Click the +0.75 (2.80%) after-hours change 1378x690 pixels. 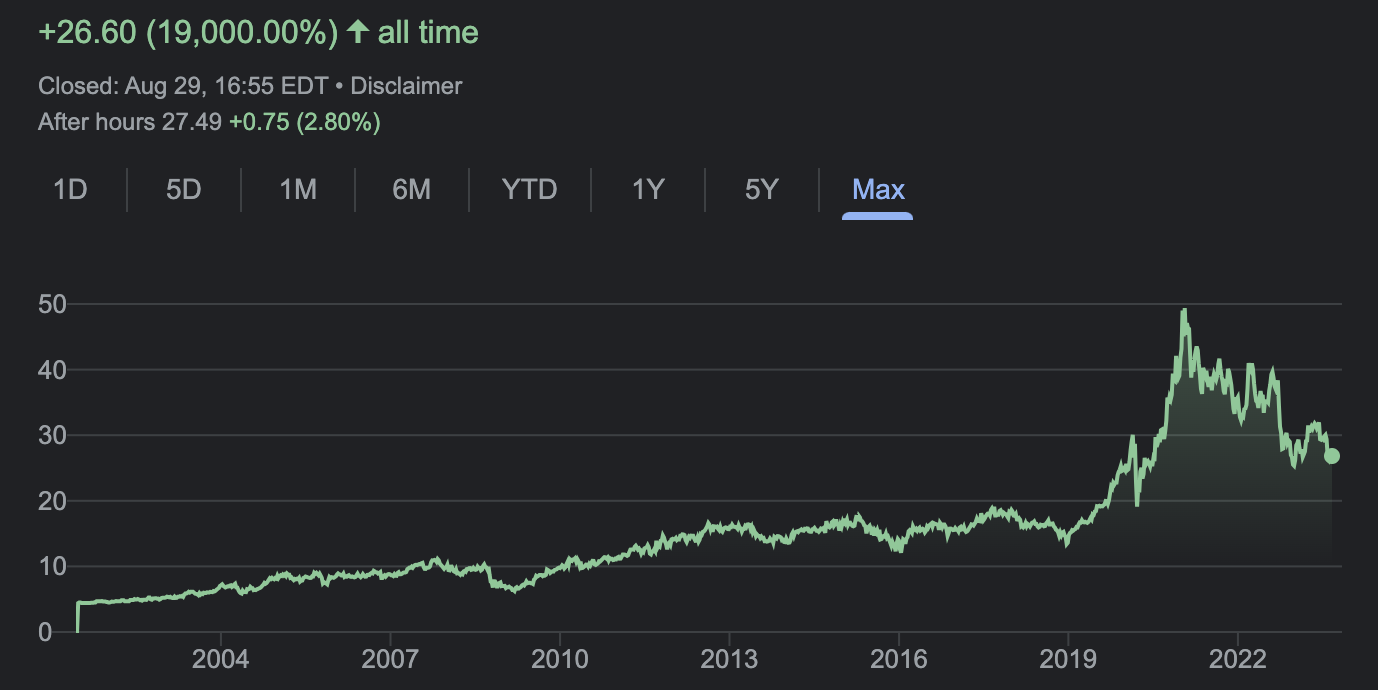[x=305, y=122]
